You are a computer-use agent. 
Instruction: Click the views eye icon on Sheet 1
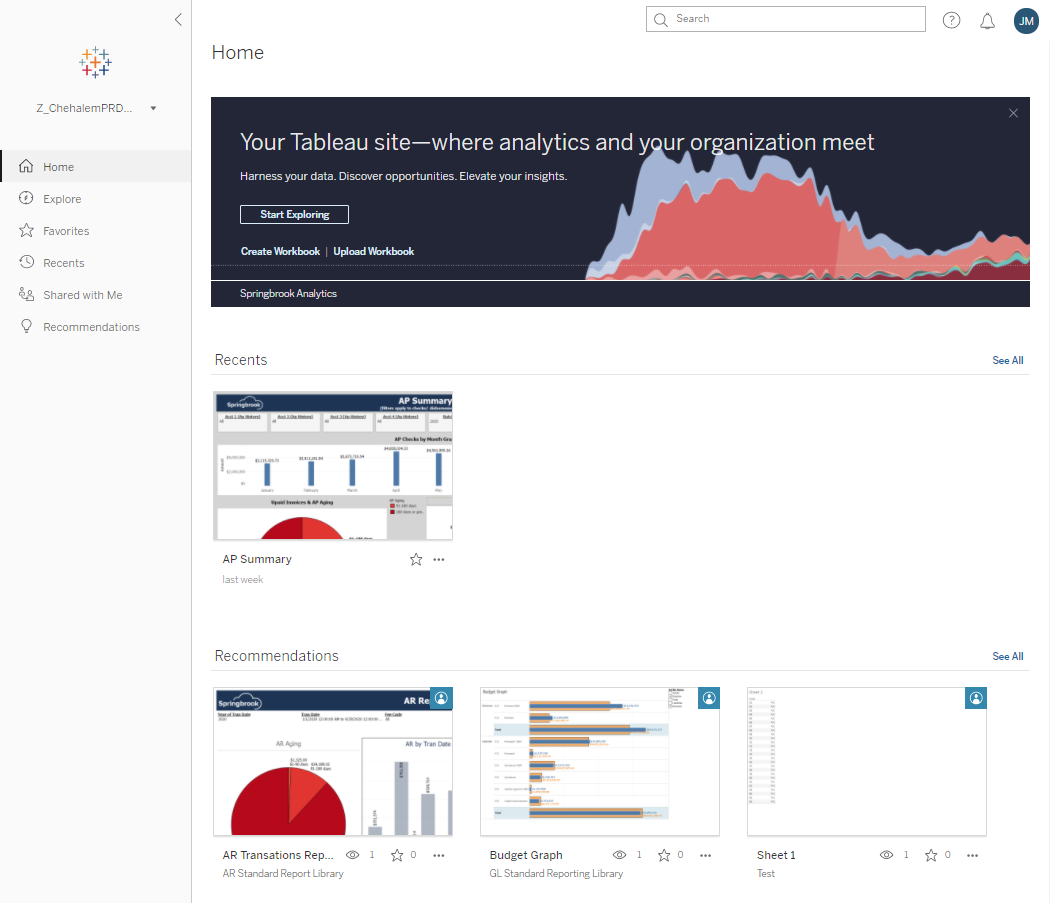[x=886, y=855]
